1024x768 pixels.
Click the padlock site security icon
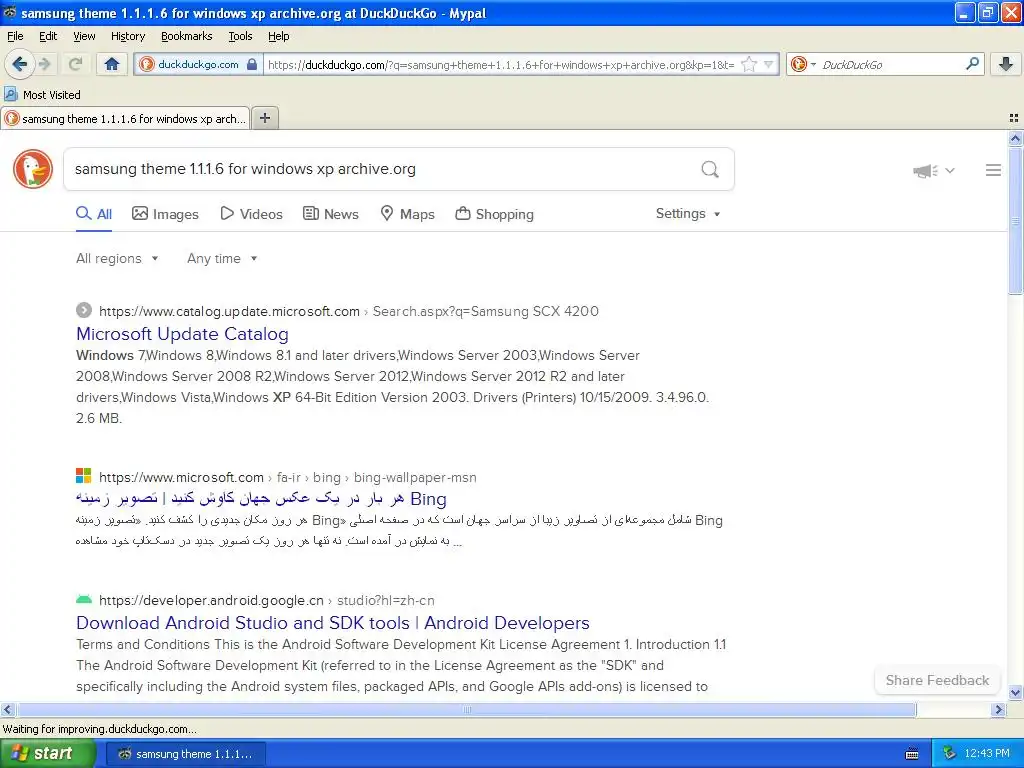252,64
